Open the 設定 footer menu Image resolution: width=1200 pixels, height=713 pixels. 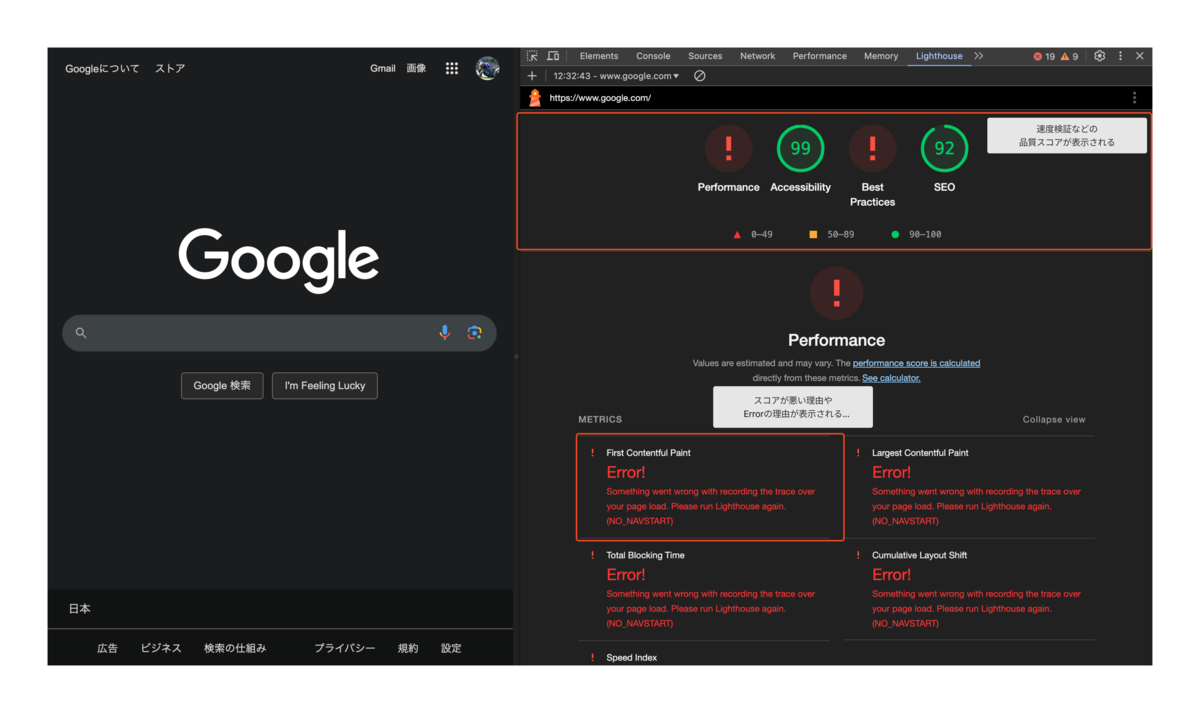click(452, 648)
